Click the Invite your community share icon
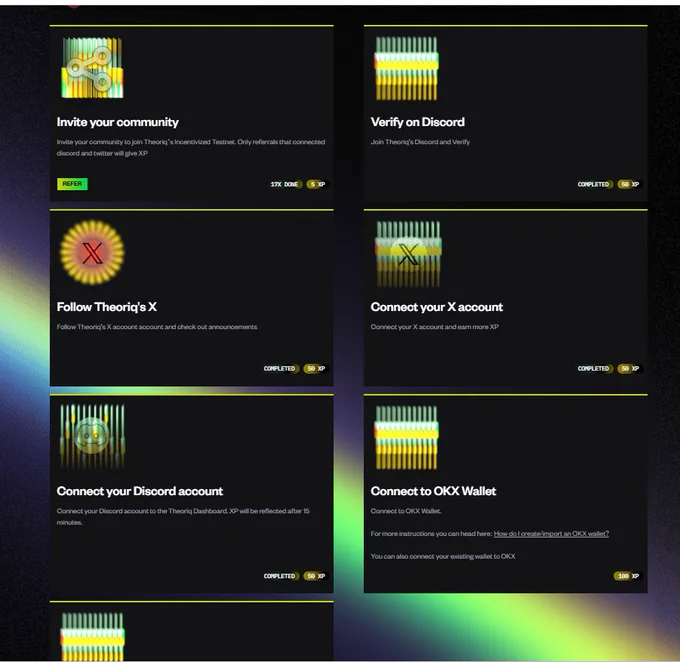Screen dimensions: 680x662 click(92, 68)
